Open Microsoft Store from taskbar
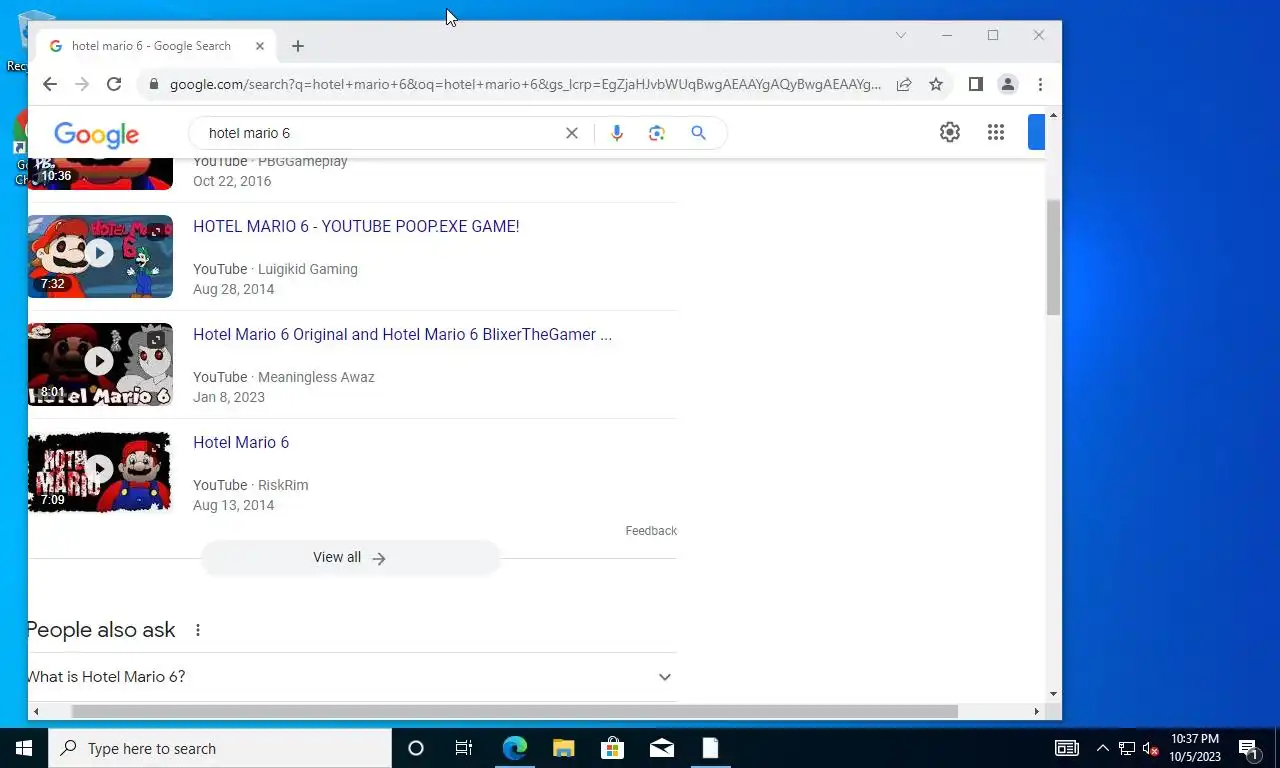 [612, 748]
